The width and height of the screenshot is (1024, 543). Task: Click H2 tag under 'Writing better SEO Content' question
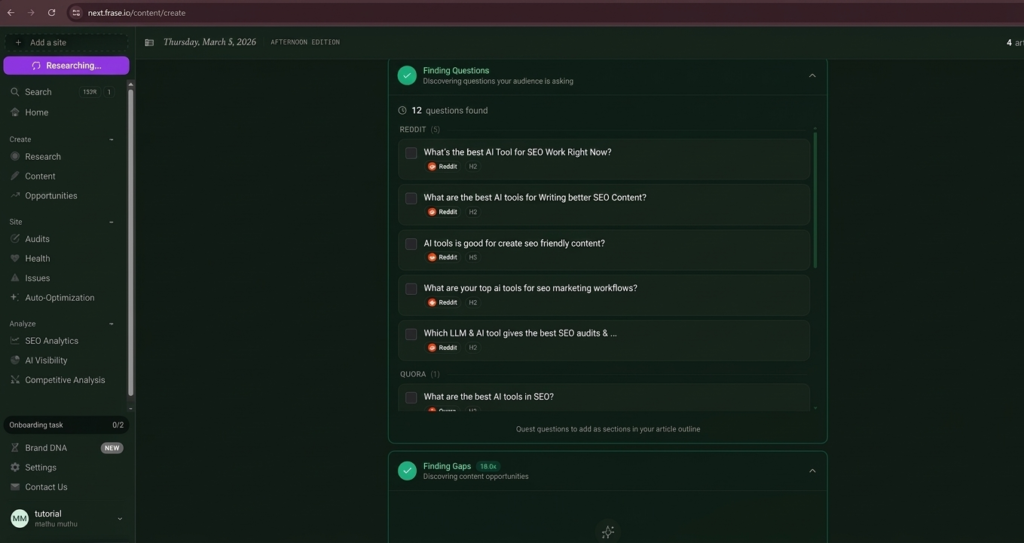click(473, 212)
